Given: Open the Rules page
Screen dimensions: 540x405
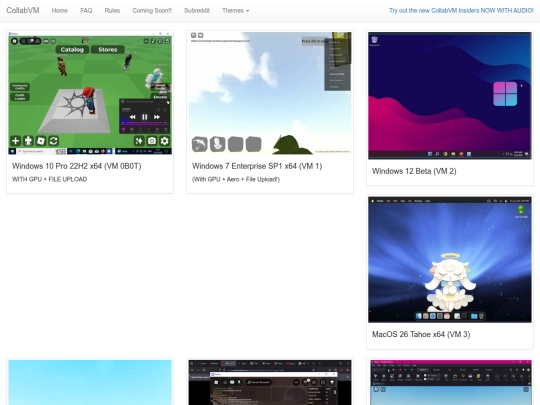Looking at the screenshot, I should (x=112, y=10).
